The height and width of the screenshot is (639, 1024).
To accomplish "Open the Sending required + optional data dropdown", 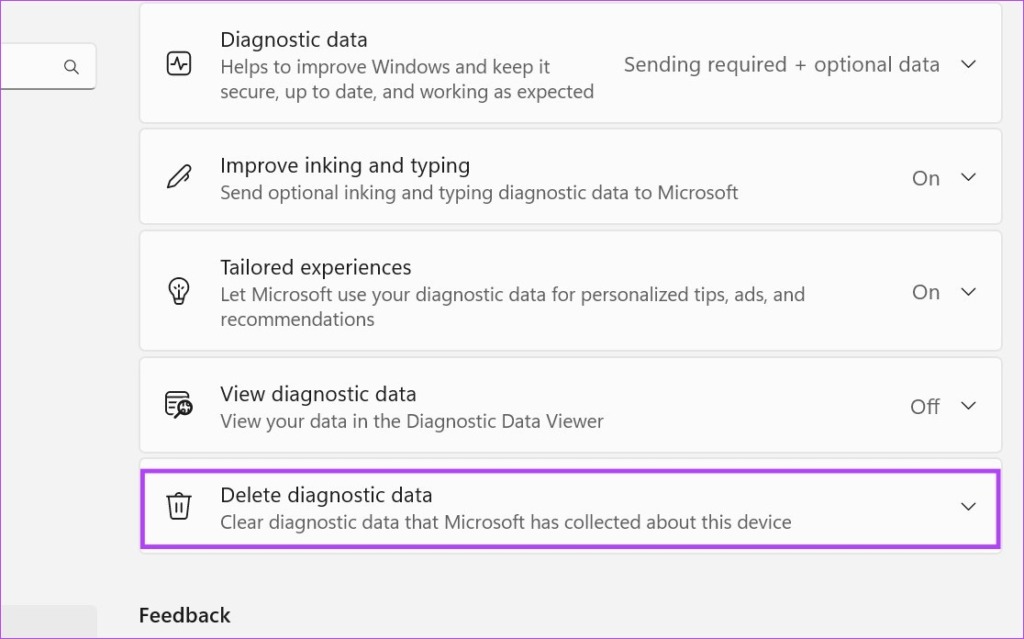I will [781, 64].
